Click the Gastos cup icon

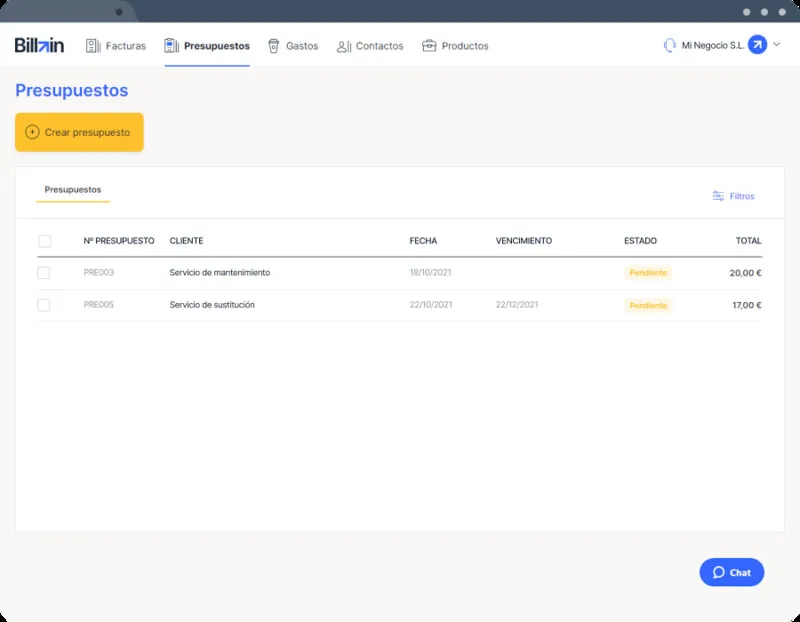[x=273, y=46]
